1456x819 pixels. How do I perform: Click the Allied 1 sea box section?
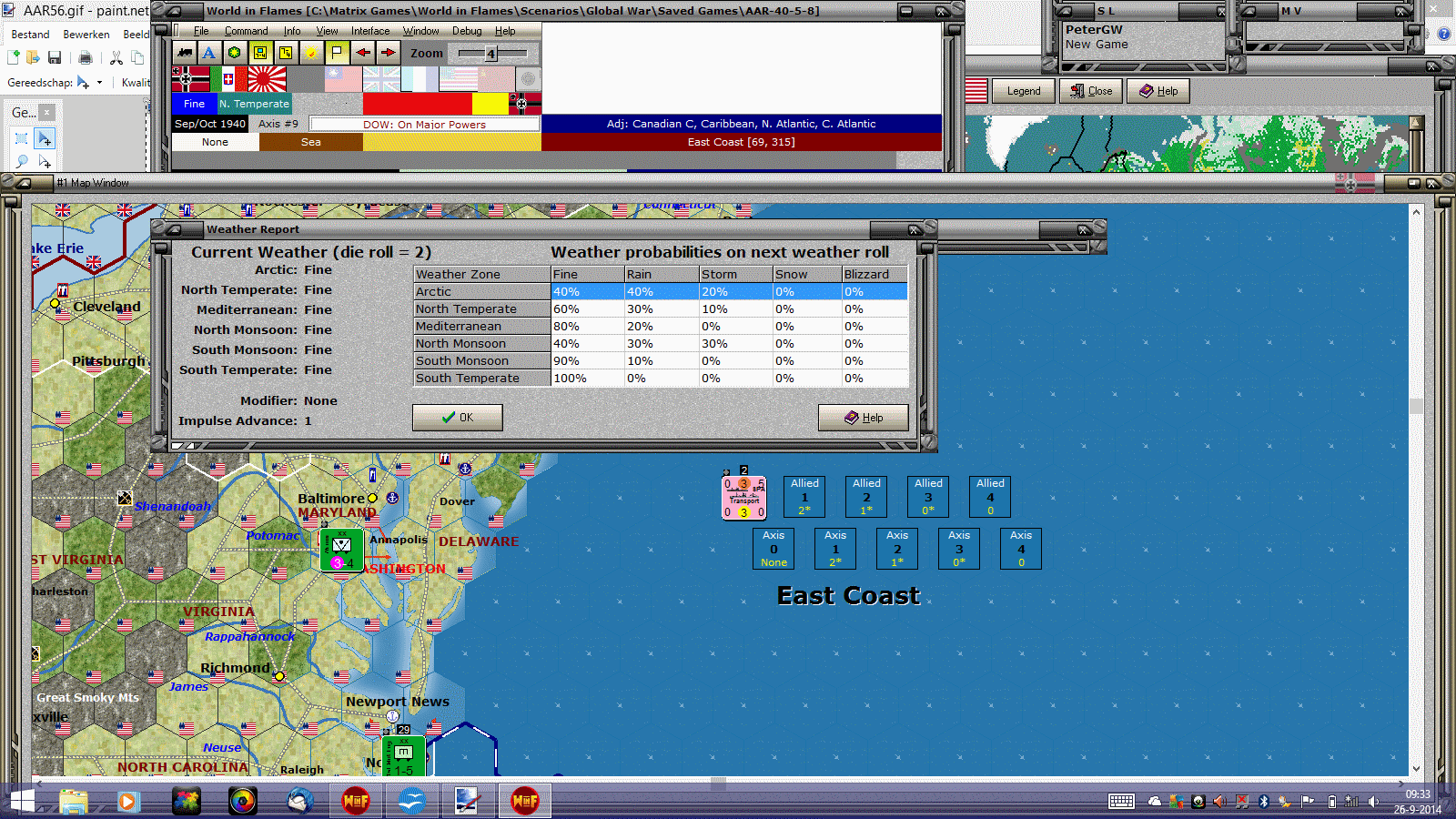click(x=804, y=497)
